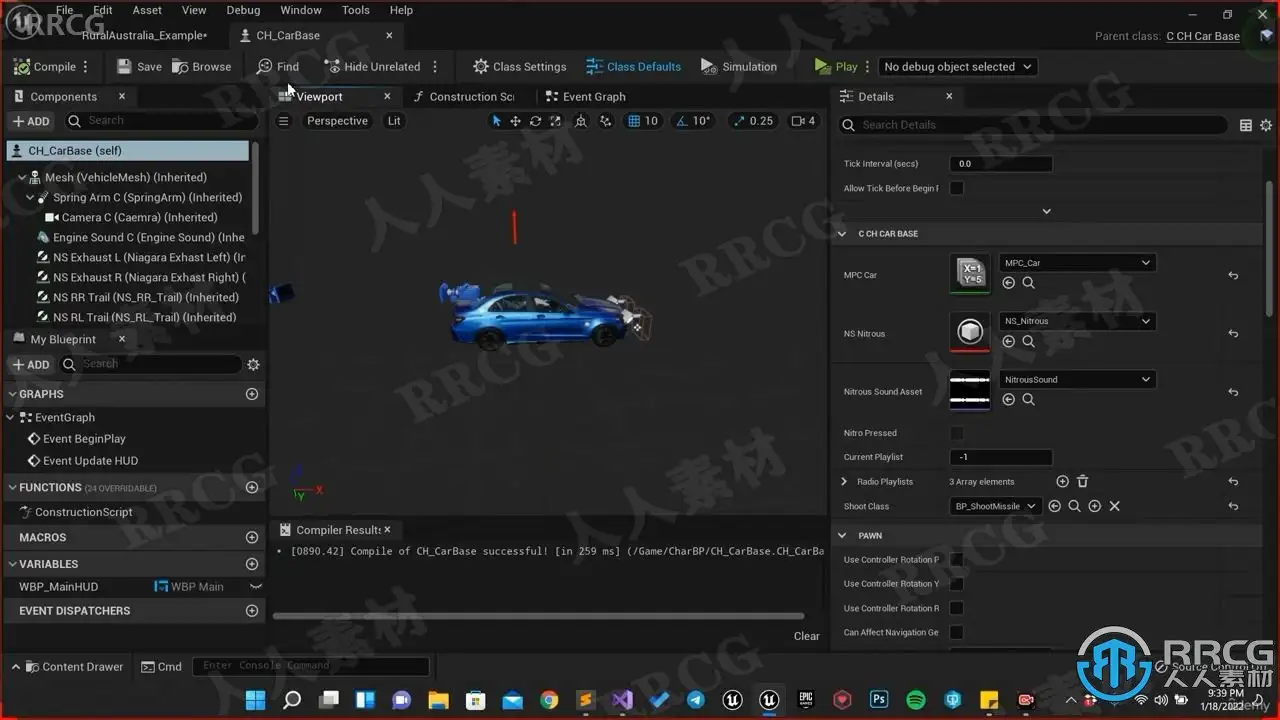
Task: Open the BP_ShootMissile class dropdown
Action: point(995,507)
